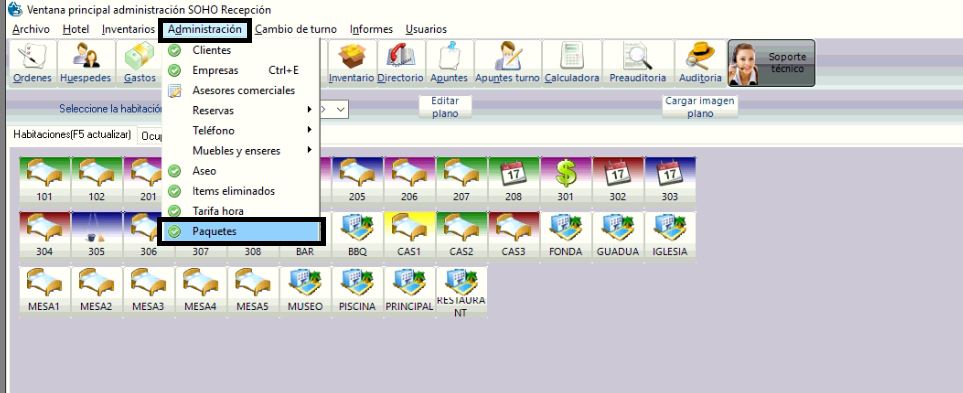Open the Apuntes notes icon
This screenshot has height=393, width=963.
(449, 63)
